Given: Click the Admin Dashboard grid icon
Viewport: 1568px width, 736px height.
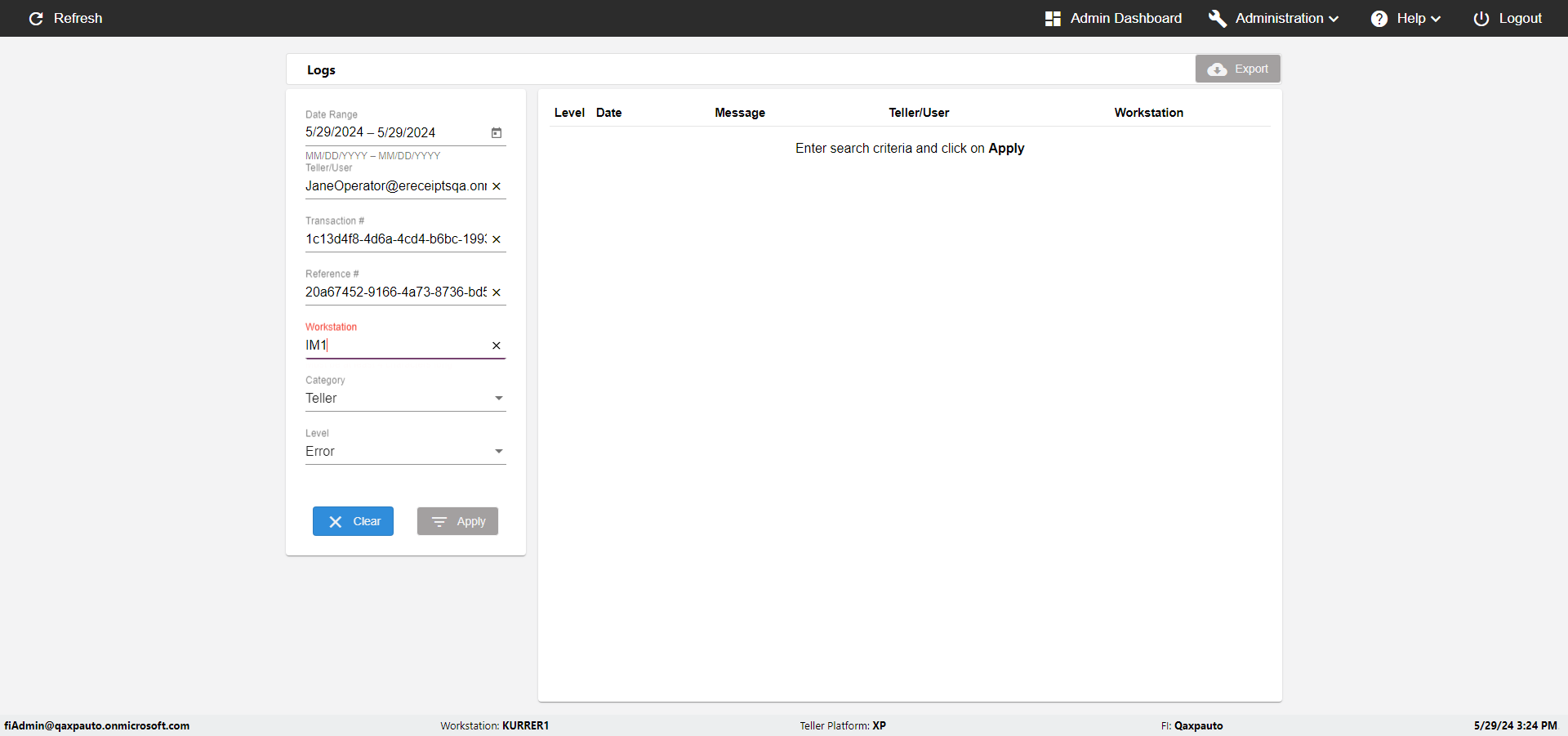Looking at the screenshot, I should click(x=1053, y=18).
